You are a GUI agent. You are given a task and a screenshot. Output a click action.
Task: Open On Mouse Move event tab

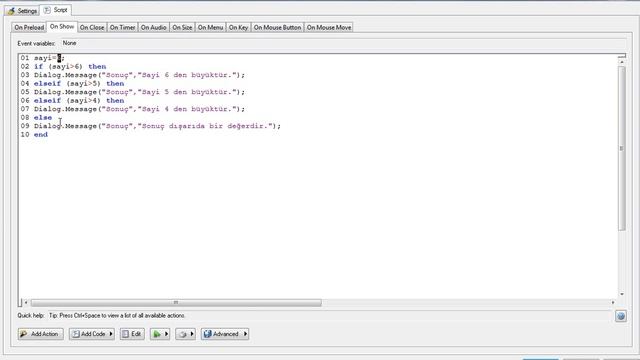329,27
